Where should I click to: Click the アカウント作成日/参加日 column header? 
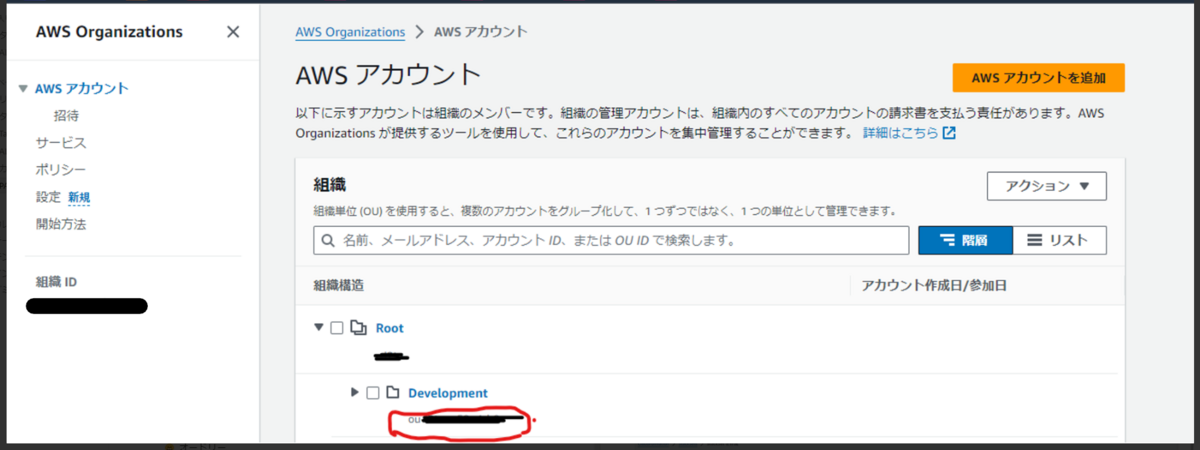point(933,286)
